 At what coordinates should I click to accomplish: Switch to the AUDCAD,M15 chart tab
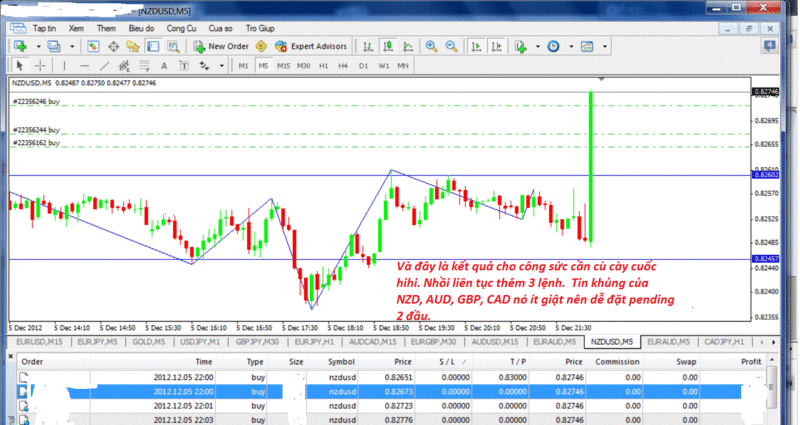372,342
